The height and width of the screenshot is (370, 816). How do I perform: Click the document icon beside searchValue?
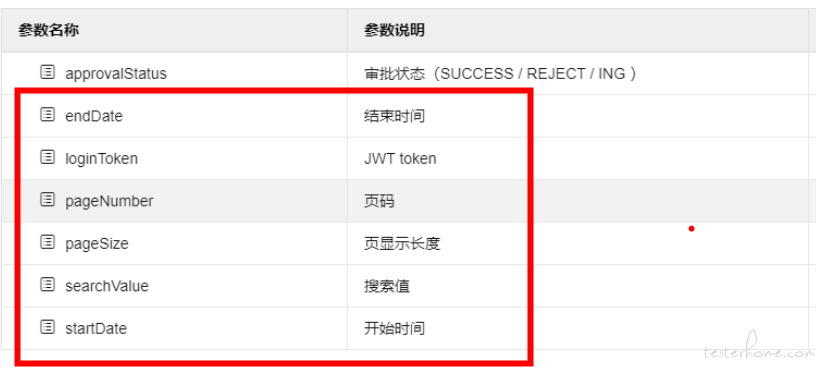click(47, 284)
